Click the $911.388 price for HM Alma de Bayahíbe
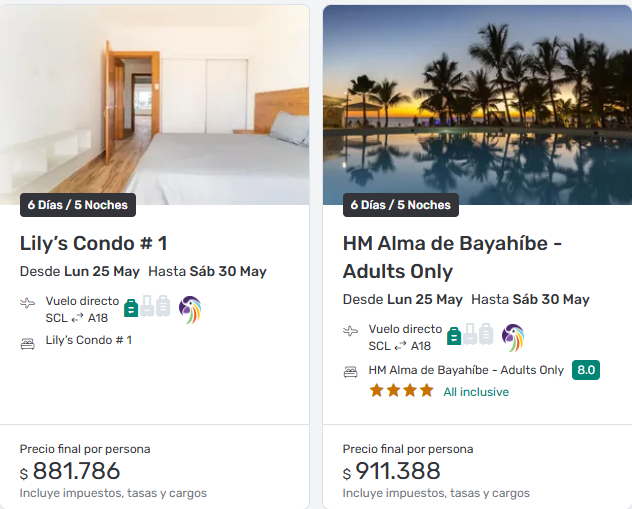This screenshot has height=509, width=632. tap(399, 471)
